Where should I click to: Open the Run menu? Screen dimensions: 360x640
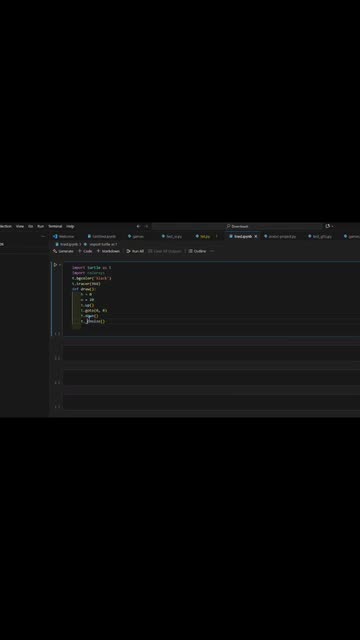coord(40,226)
